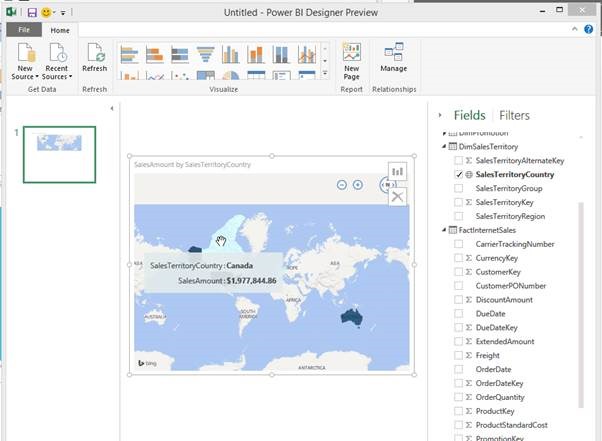
Task: Check the ProductStandardCost field
Action: pos(458,425)
